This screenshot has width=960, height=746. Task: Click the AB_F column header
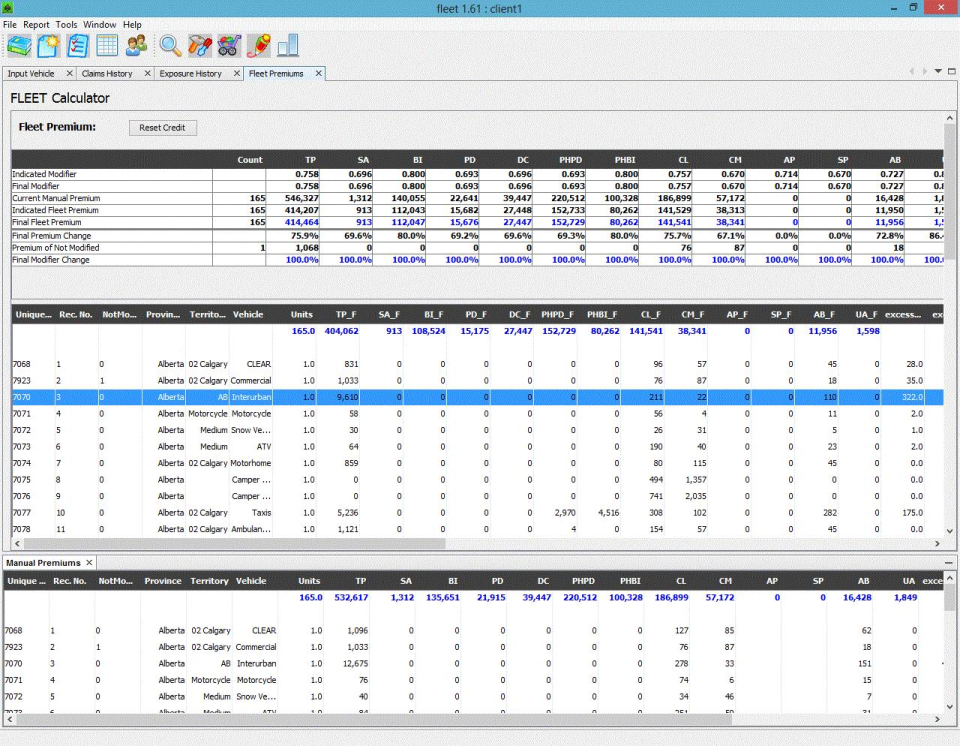click(x=823, y=314)
